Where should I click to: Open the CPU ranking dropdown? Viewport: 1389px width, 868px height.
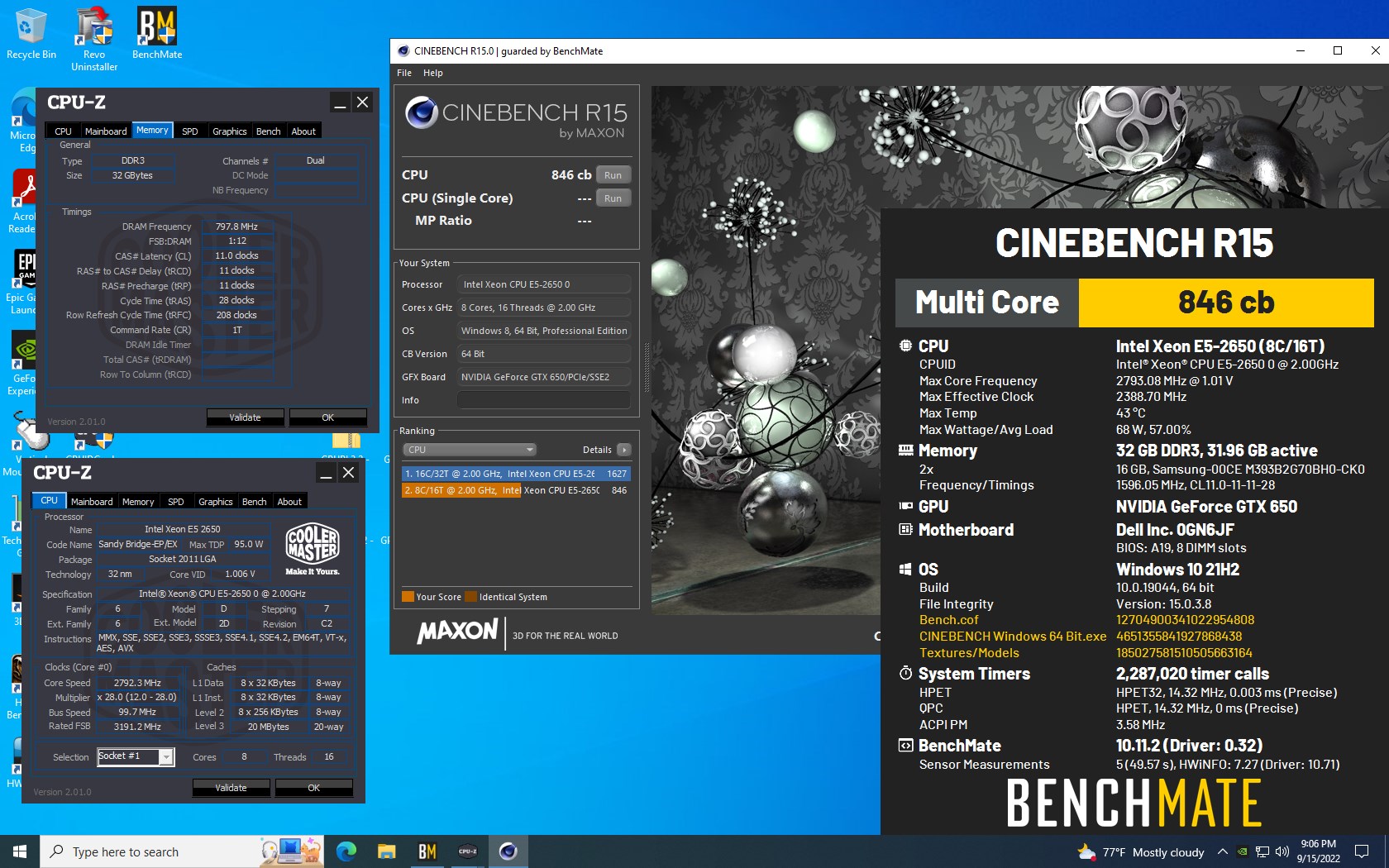coord(470,450)
